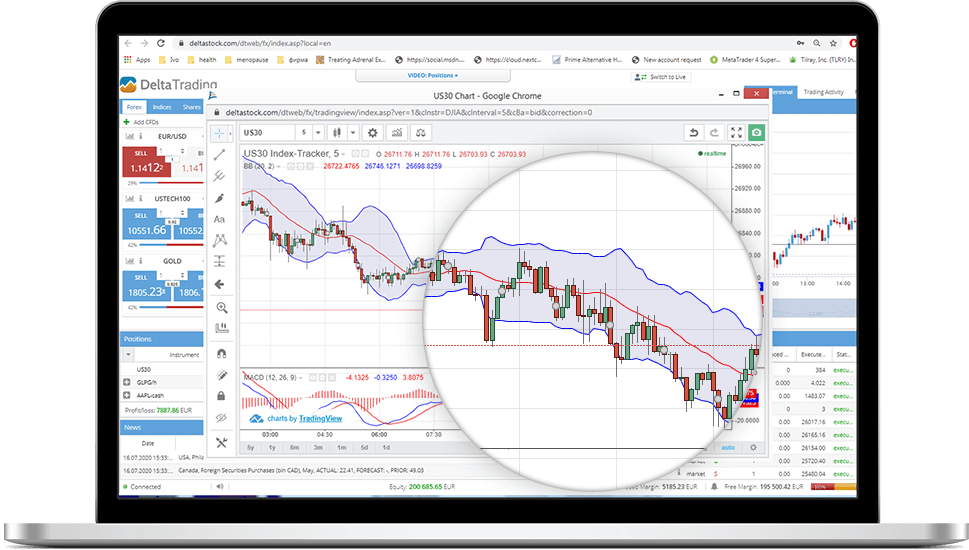Image resolution: width=969 pixels, height=550 pixels.
Task: Toggle auto scale at chart bottom
Action: (728, 447)
